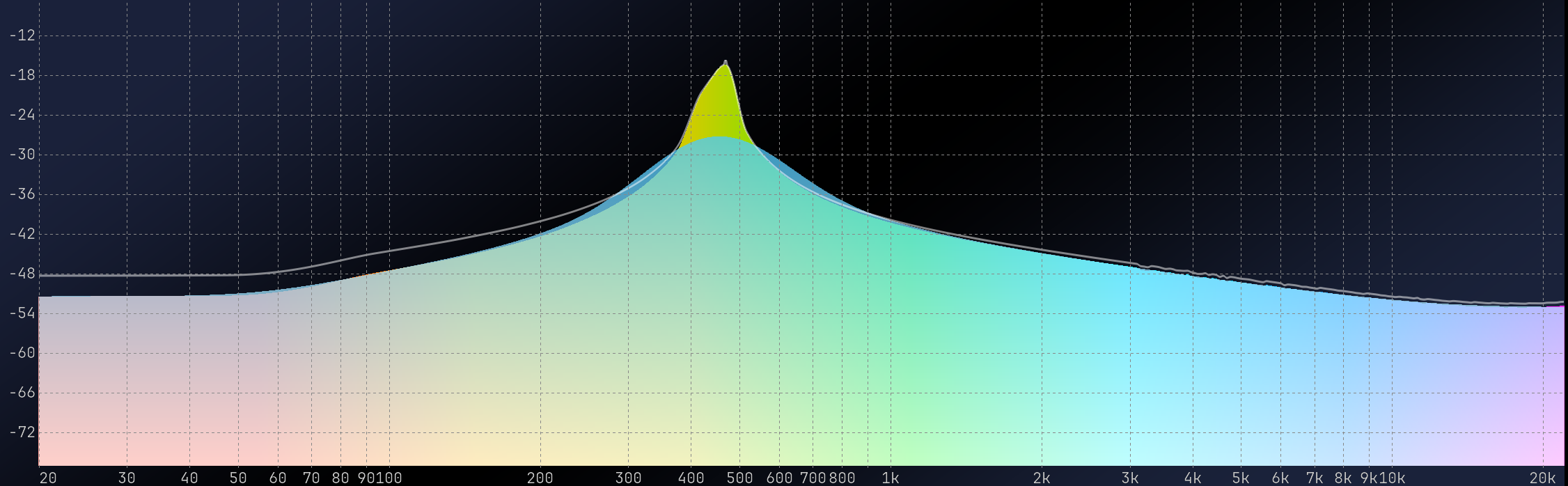Image resolution: width=1568 pixels, height=486 pixels.
Task: Click the -60 dB level label
Action: [x=22, y=353]
